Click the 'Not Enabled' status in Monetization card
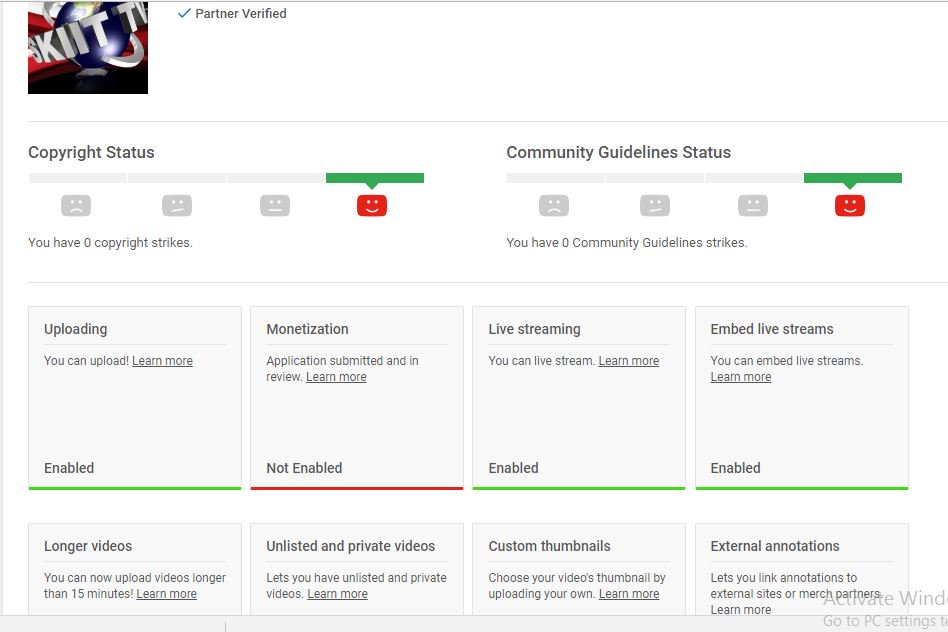 304,468
